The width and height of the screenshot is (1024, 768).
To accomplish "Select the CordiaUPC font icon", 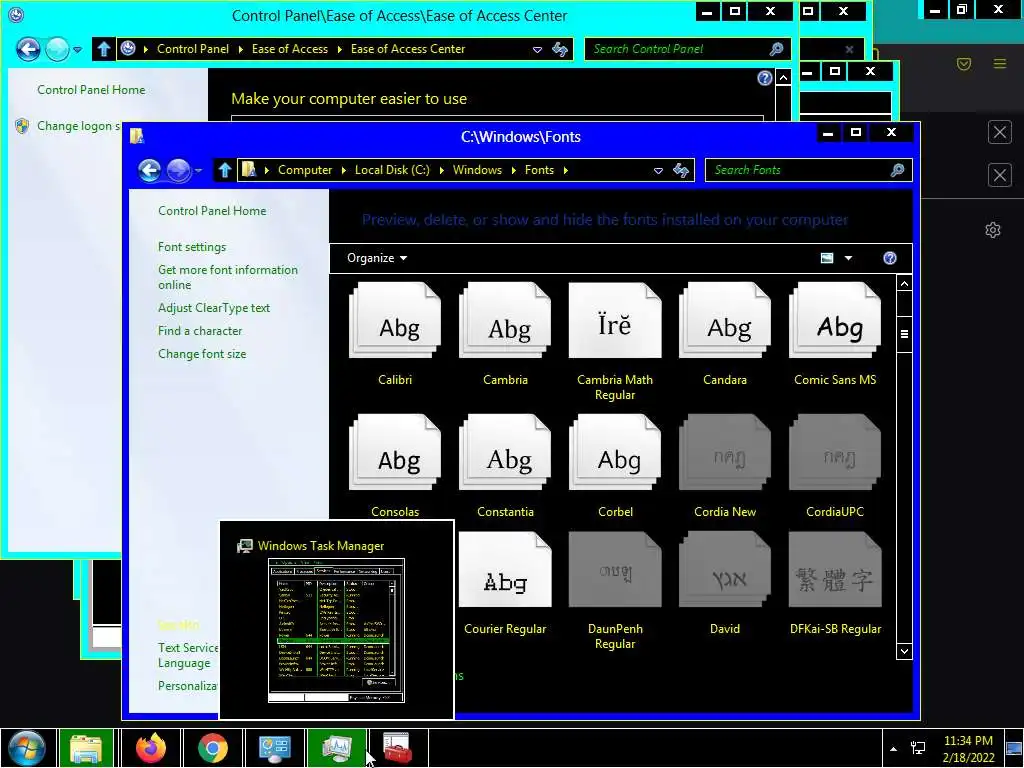I will [x=835, y=452].
